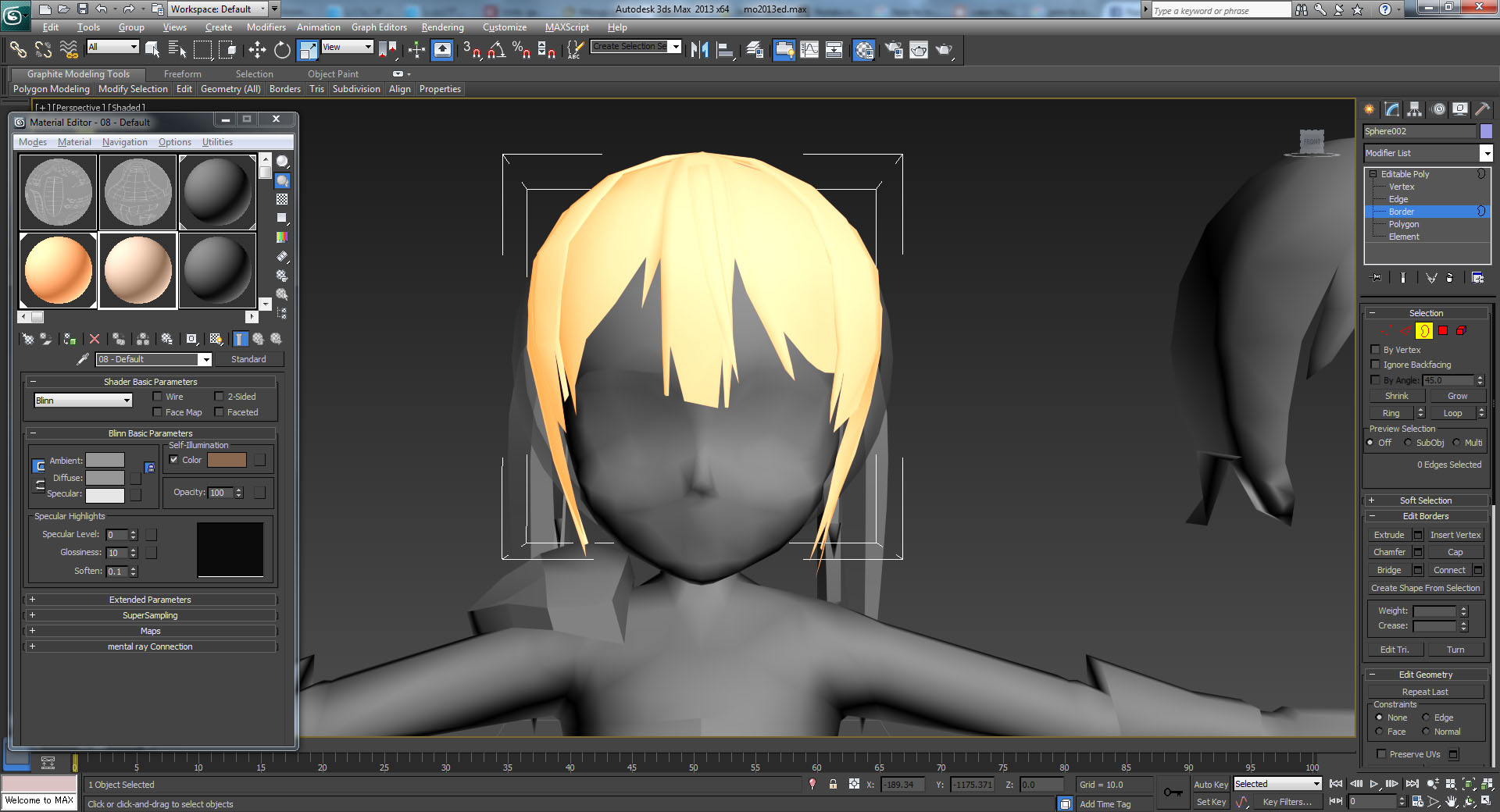
Task: Click the red X reset material icon
Action: 95,339
